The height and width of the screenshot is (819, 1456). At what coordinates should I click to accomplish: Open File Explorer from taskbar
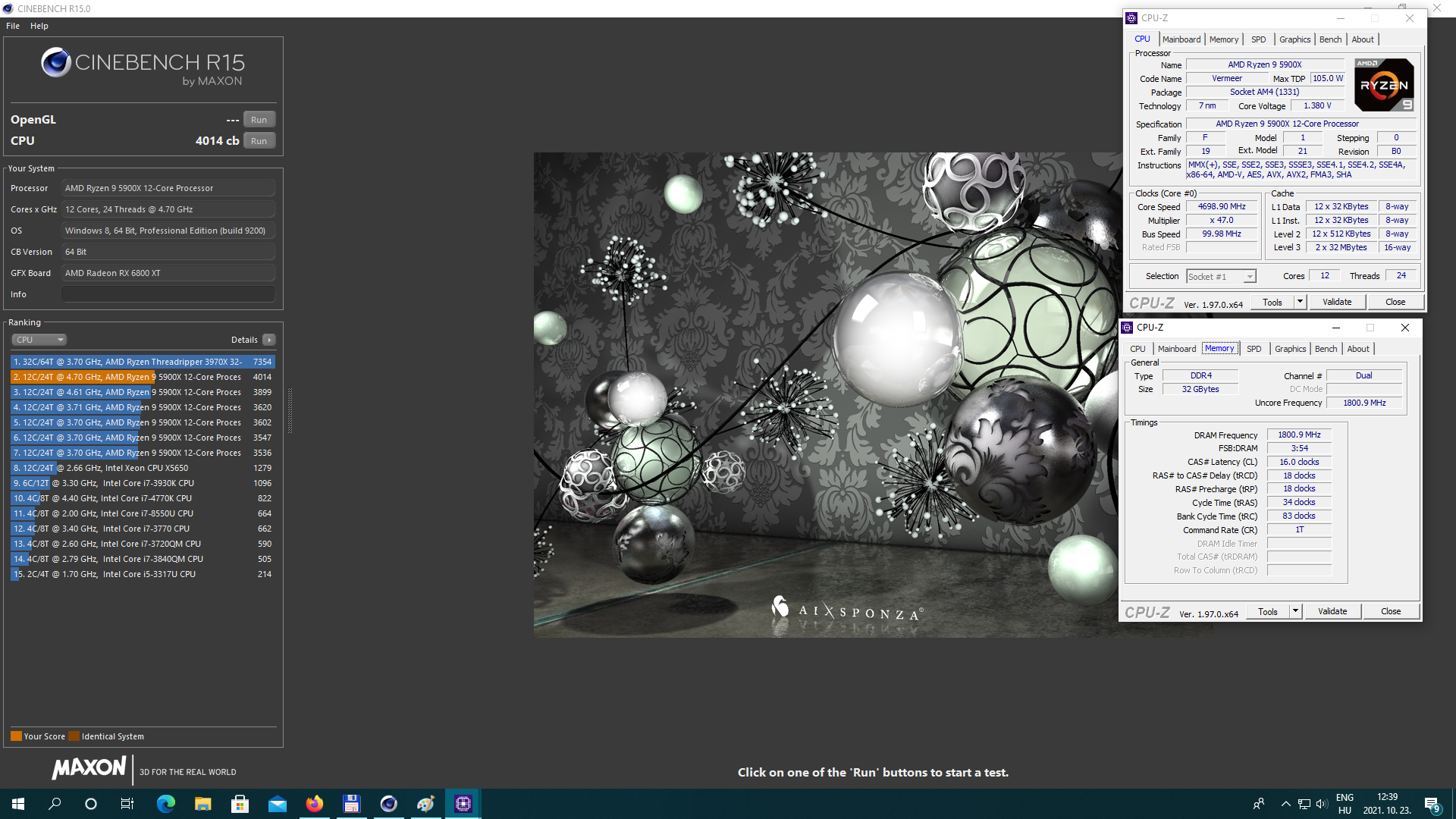pos(202,804)
